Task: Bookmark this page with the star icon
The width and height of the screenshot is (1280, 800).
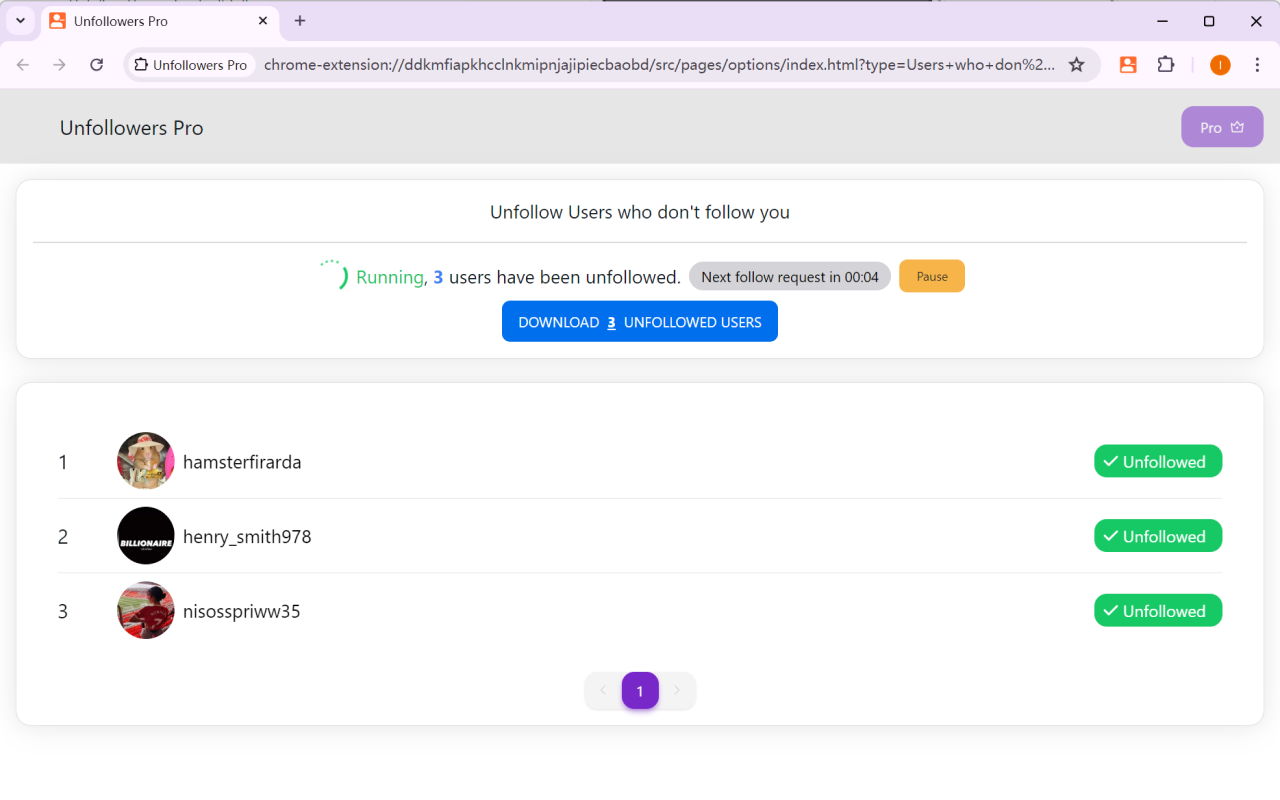Action: click(x=1076, y=65)
